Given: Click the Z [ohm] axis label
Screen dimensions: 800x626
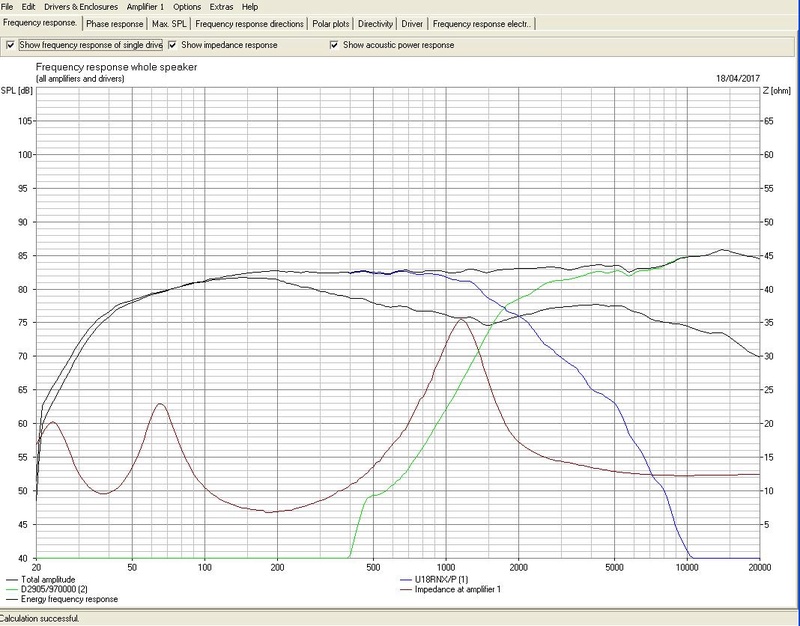Looking at the screenshot, I should tap(777, 91).
